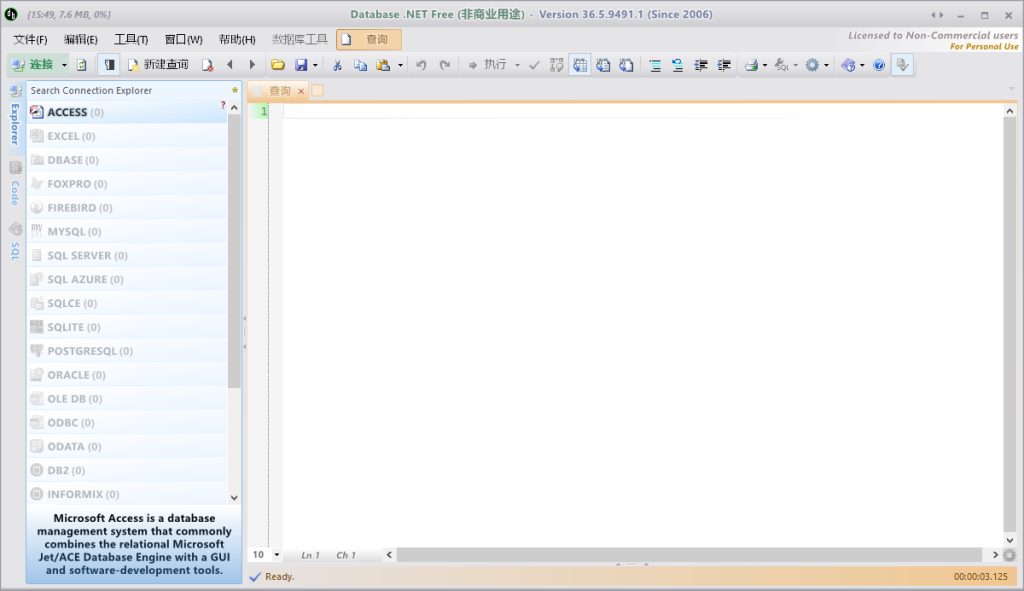Toggle the last highlighted toolbar button

[902, 65]
